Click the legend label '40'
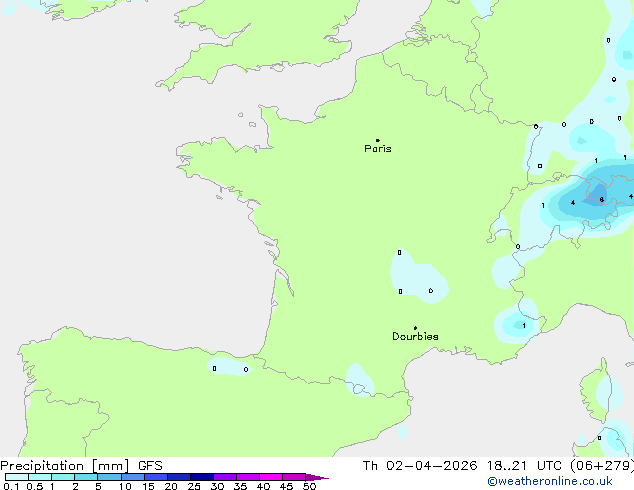 (x=264, y=486)
